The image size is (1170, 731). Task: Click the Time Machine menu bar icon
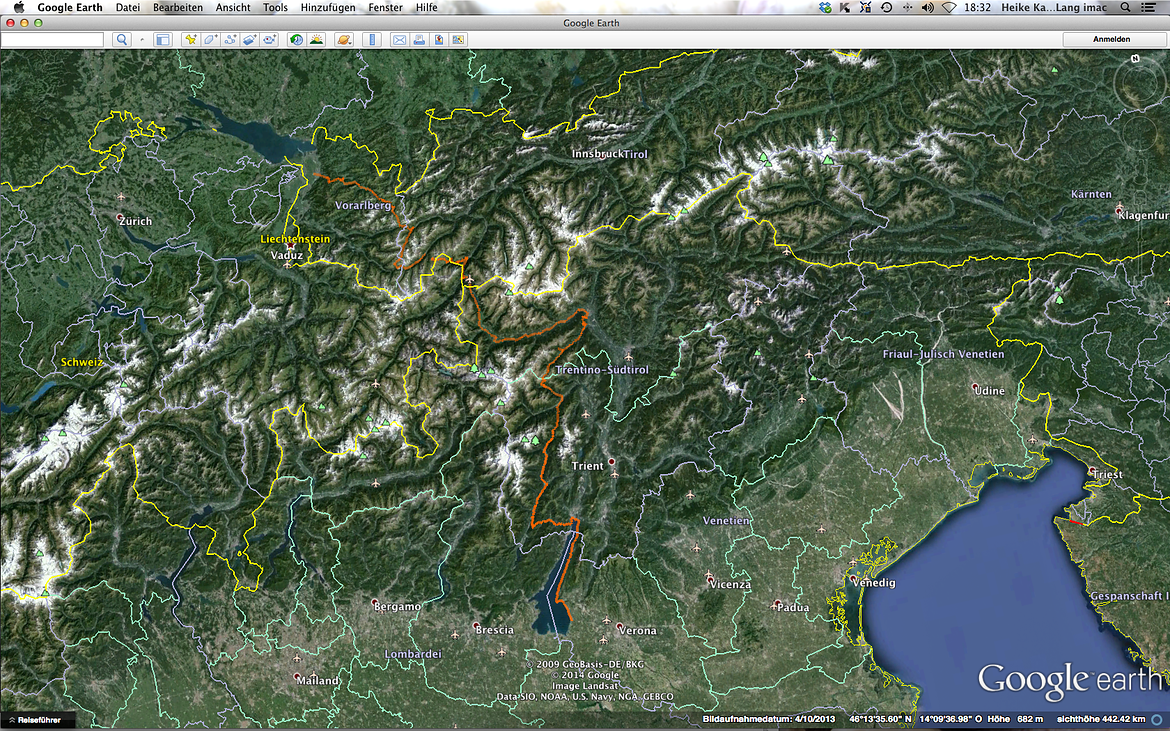[x=886, y=7]
